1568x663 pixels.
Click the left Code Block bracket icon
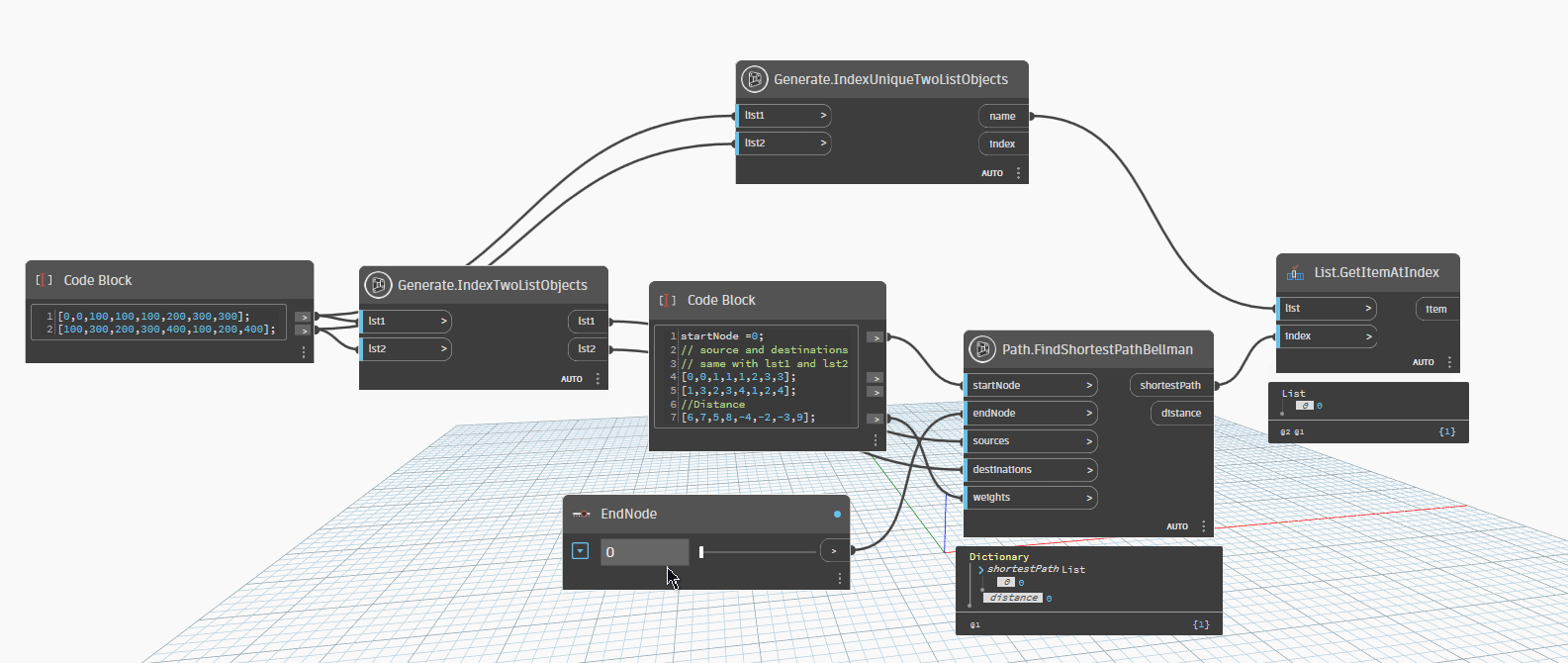tap(44, 281)
